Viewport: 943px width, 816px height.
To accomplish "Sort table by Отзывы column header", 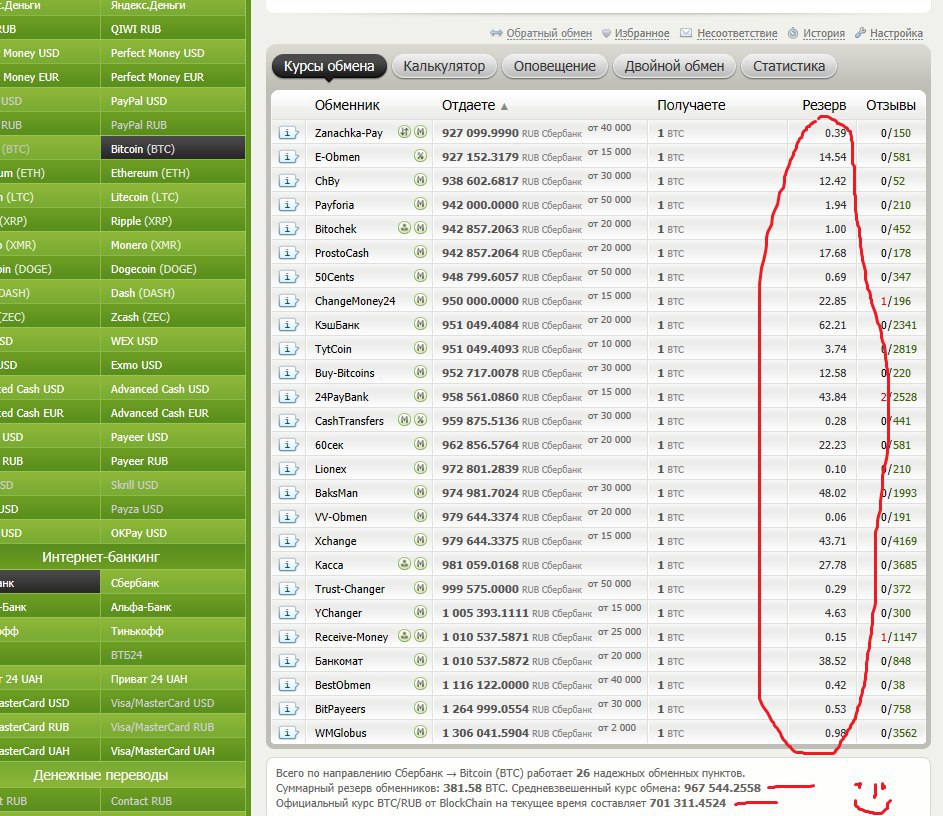I will click(x=891, y=105).
